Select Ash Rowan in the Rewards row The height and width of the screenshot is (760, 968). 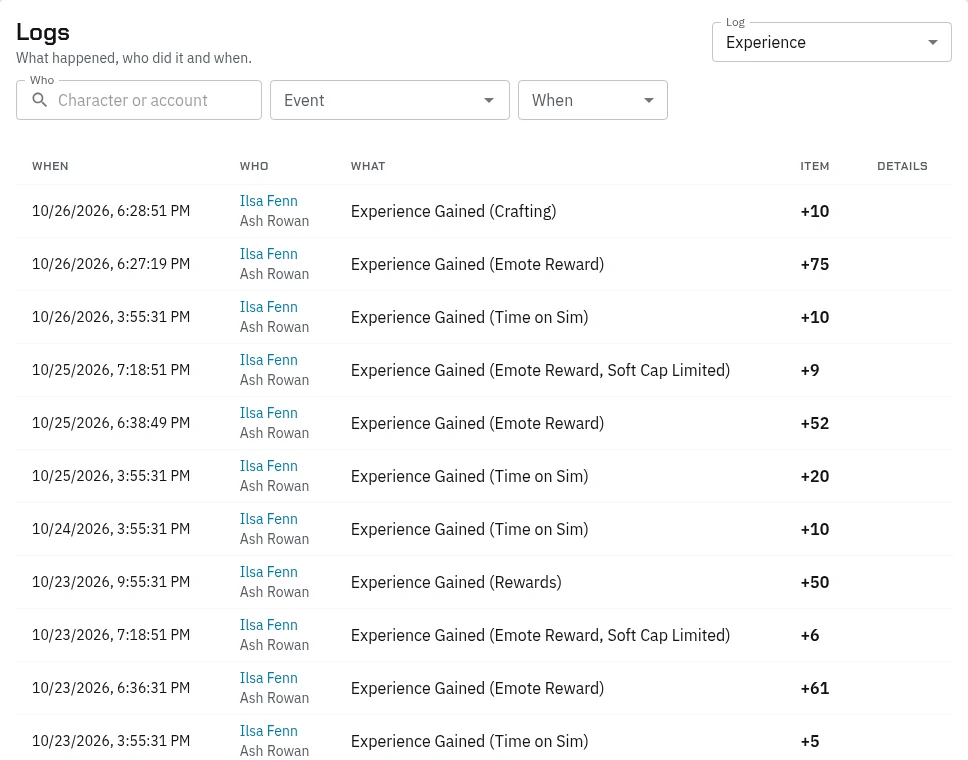coord(274,593)
